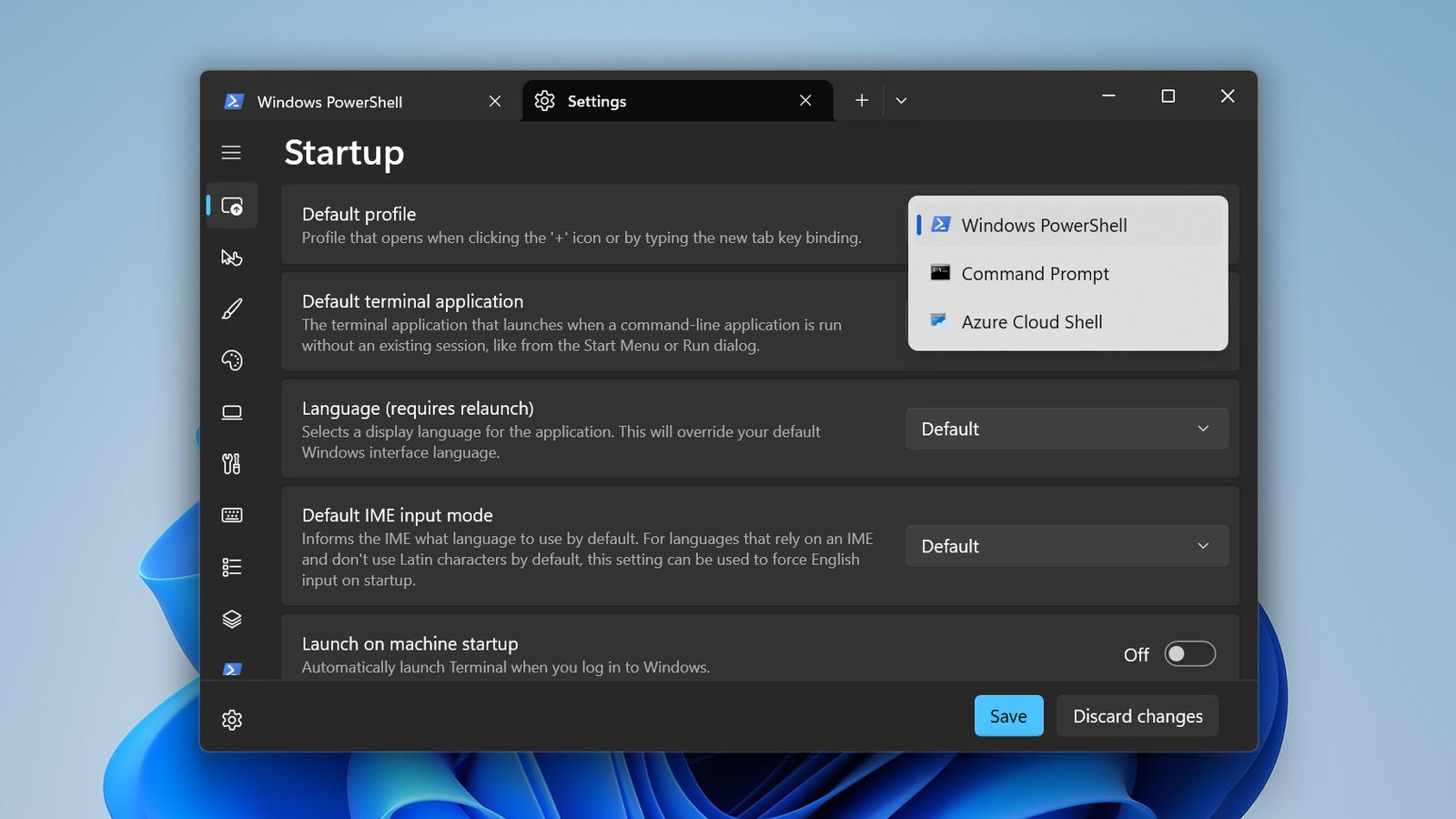
Task: Select the Interaction settings icon
Action: [232, 258]
